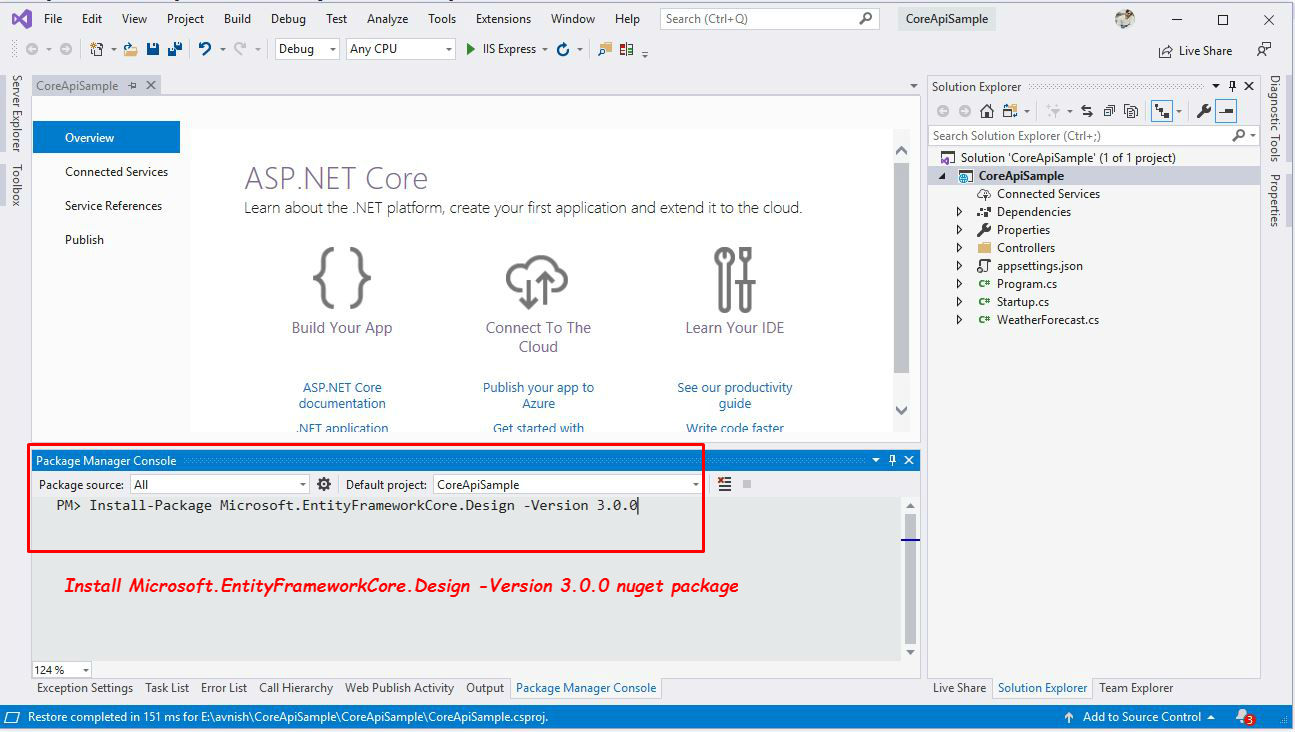Toggle auto-hide pin on Solution Explorer
The image size is (1295, 732).
click(x=1233, y=86)
